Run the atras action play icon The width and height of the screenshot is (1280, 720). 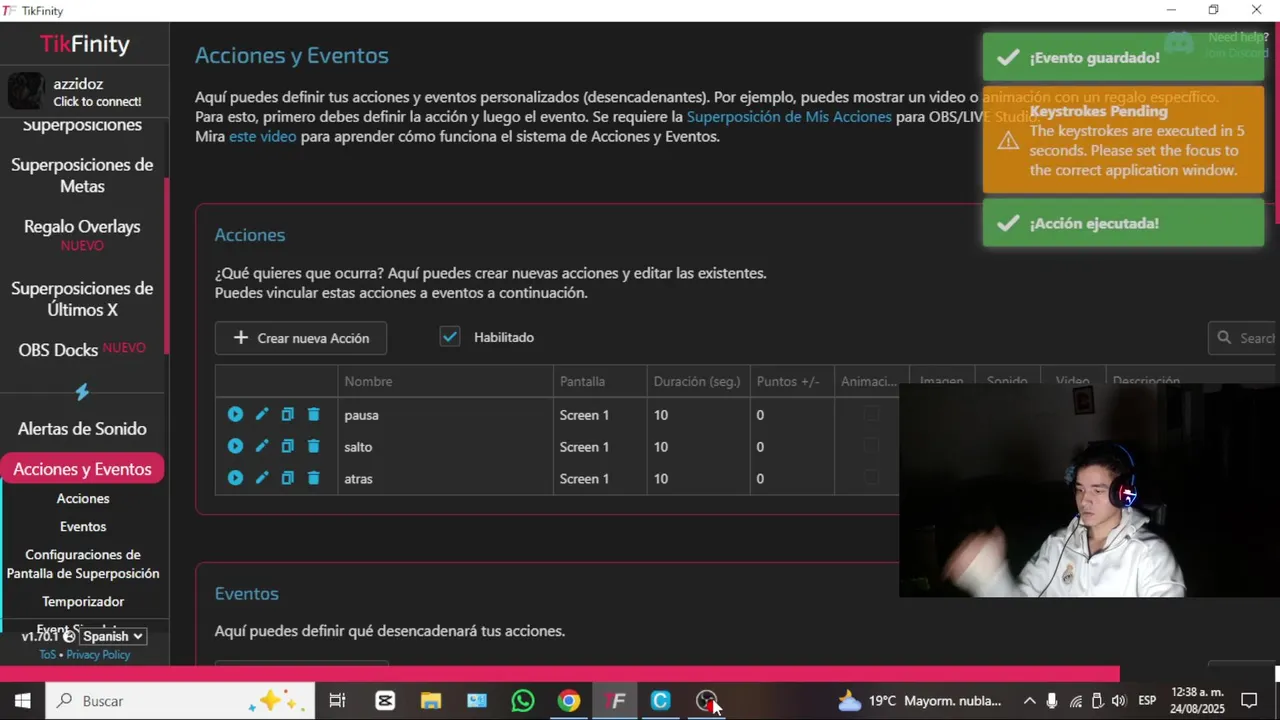235,478
